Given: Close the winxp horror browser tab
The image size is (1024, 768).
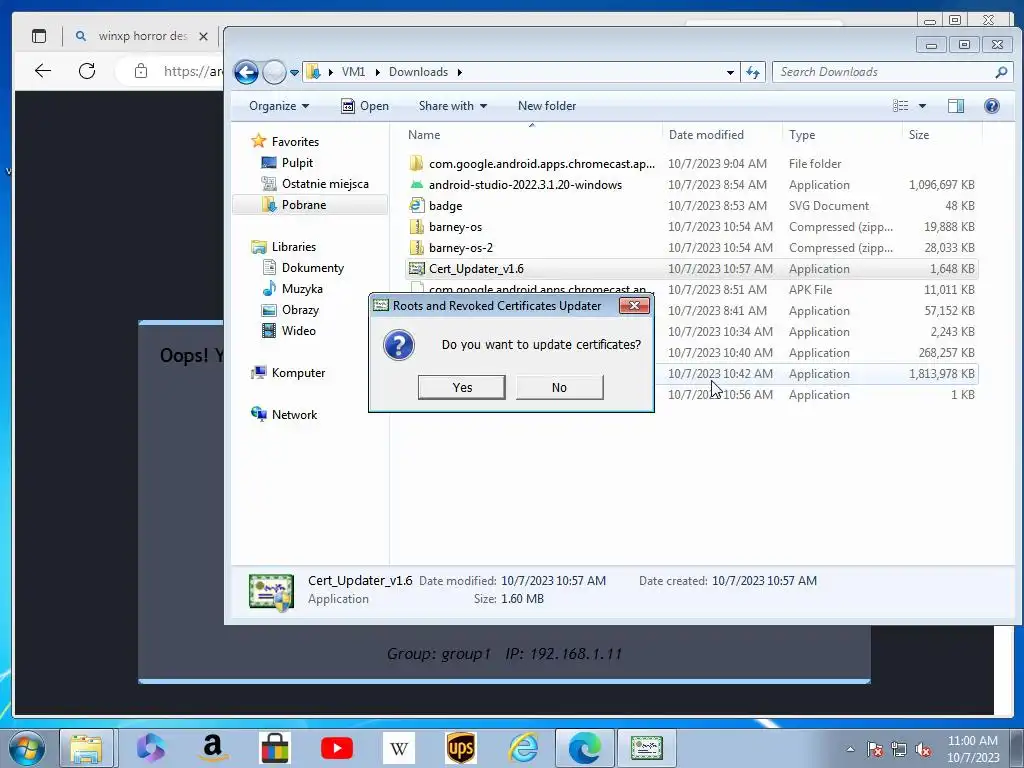Looking at the screenshot, I should pos(203,37).
